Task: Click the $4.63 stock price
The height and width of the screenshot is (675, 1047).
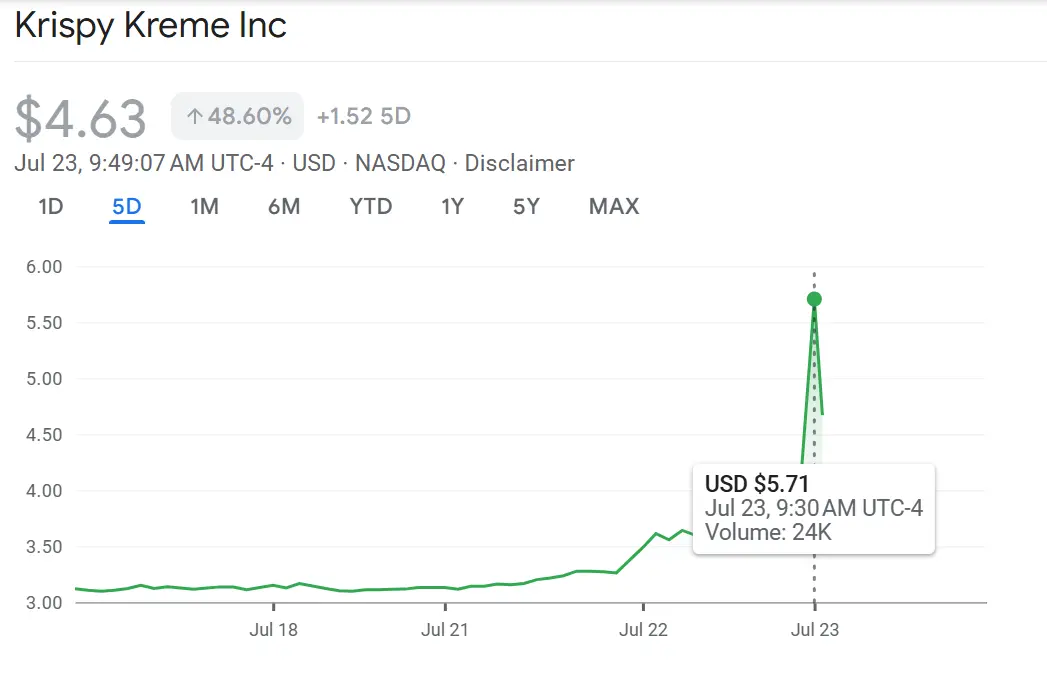Action: click(x=82, y=118)
